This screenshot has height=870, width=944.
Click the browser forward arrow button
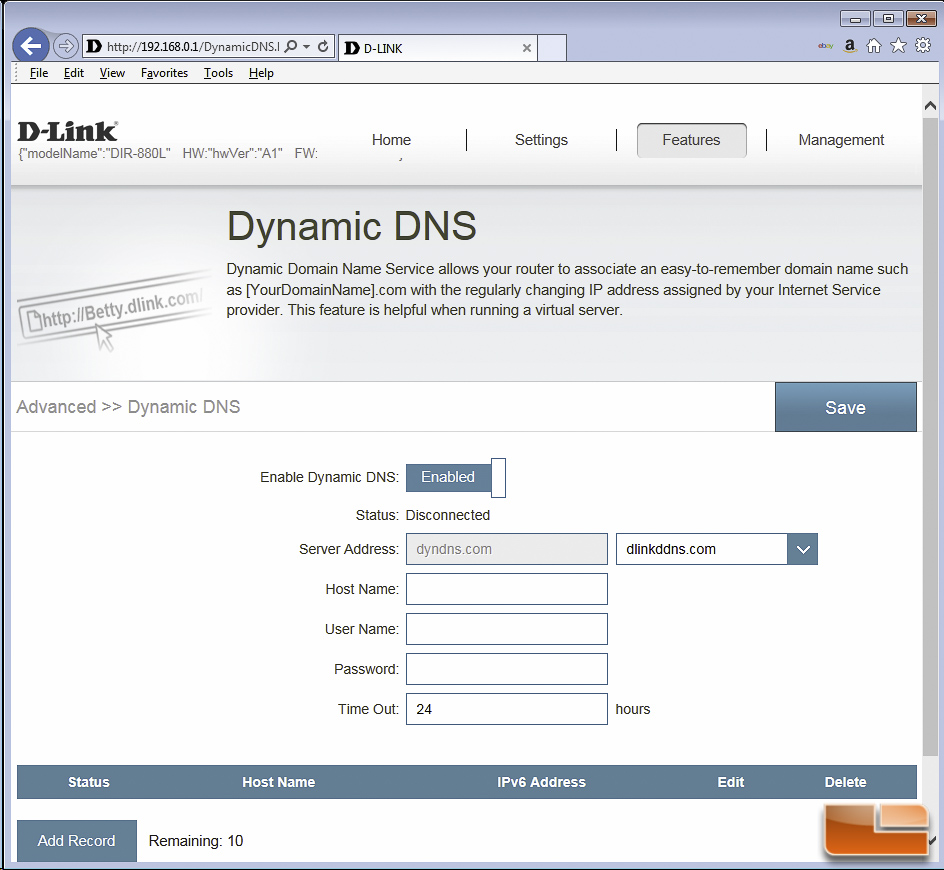[66, 46]
